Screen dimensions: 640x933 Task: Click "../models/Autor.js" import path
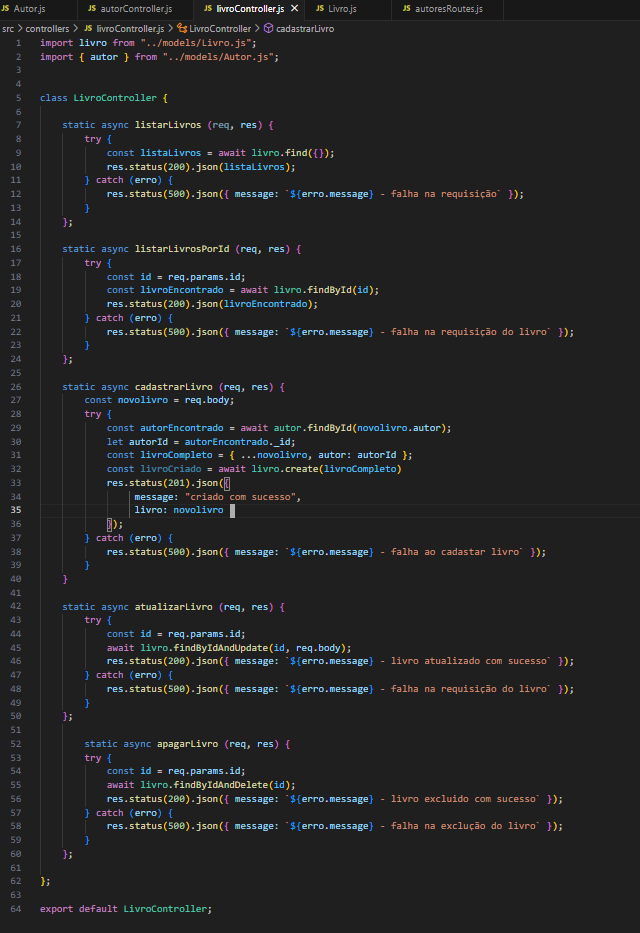point(218,57)
